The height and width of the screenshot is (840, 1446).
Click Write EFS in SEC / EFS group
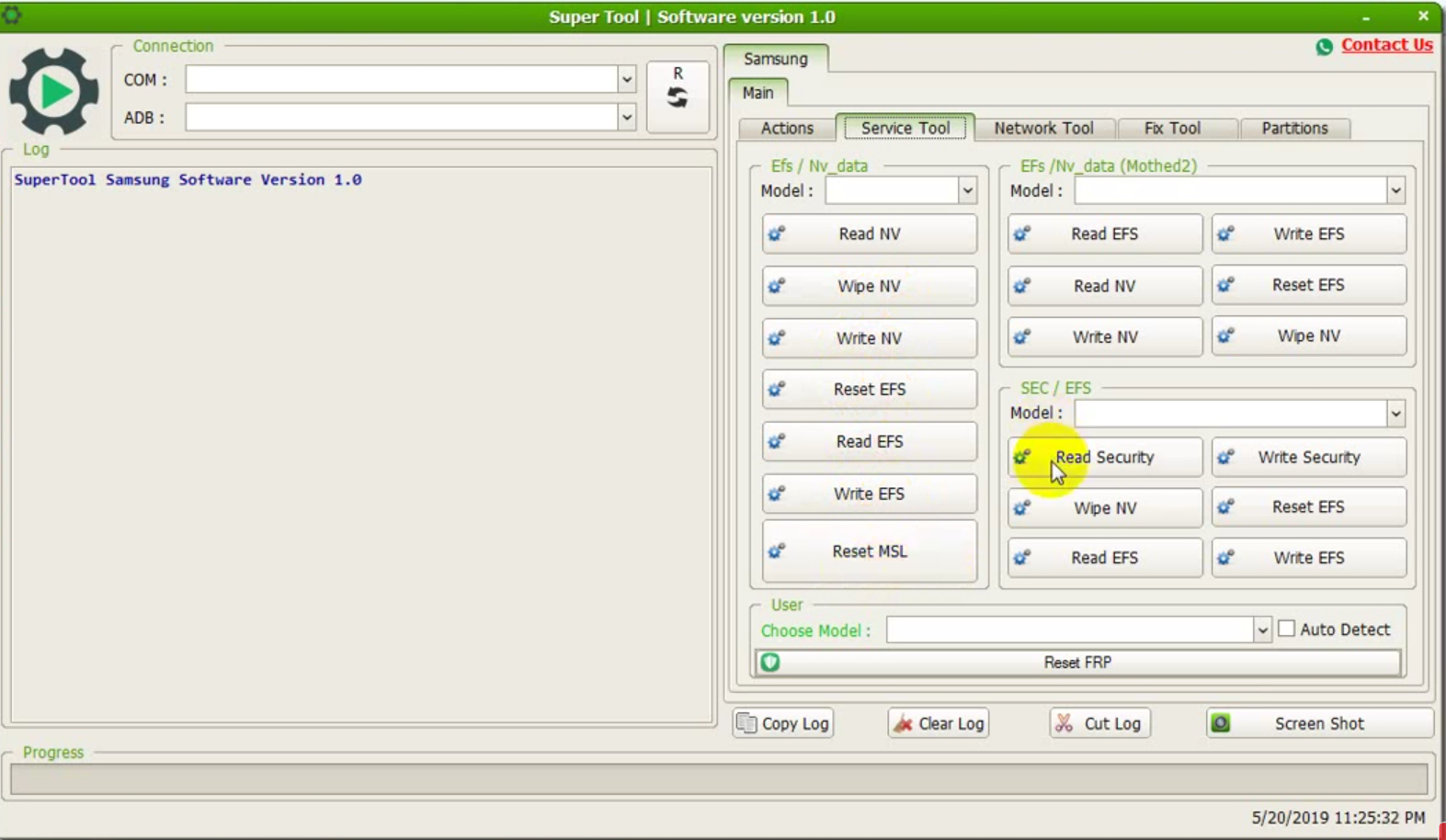click(x=1309, y=558)
